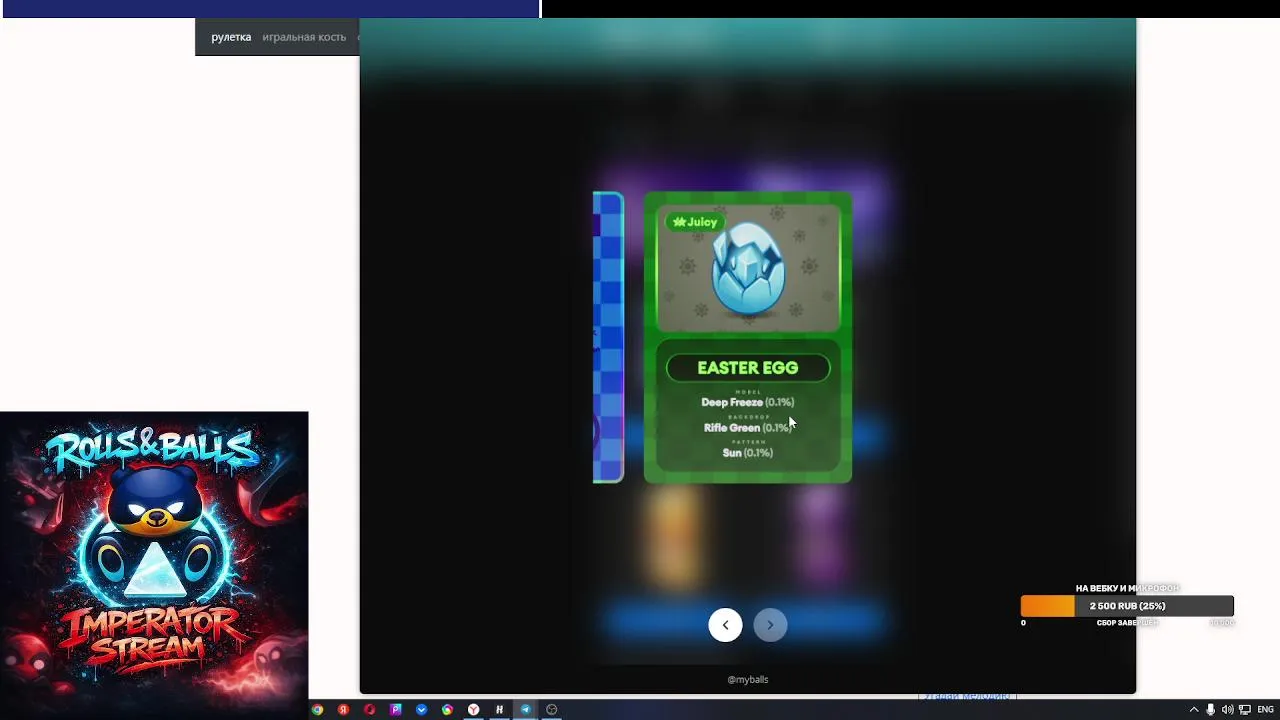Open the purple P app in the taskbar

395,710
